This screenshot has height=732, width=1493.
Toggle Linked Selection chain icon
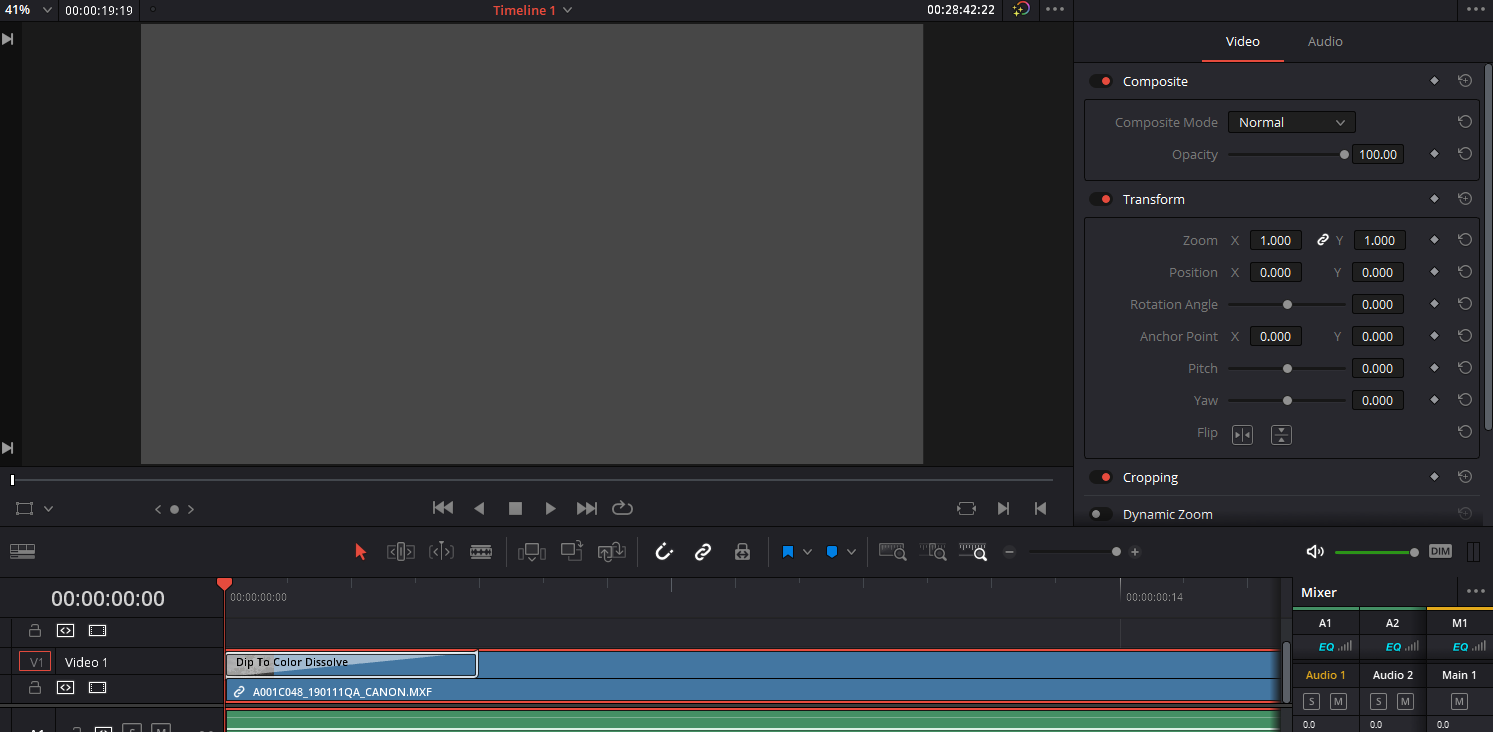pos(703,551)
